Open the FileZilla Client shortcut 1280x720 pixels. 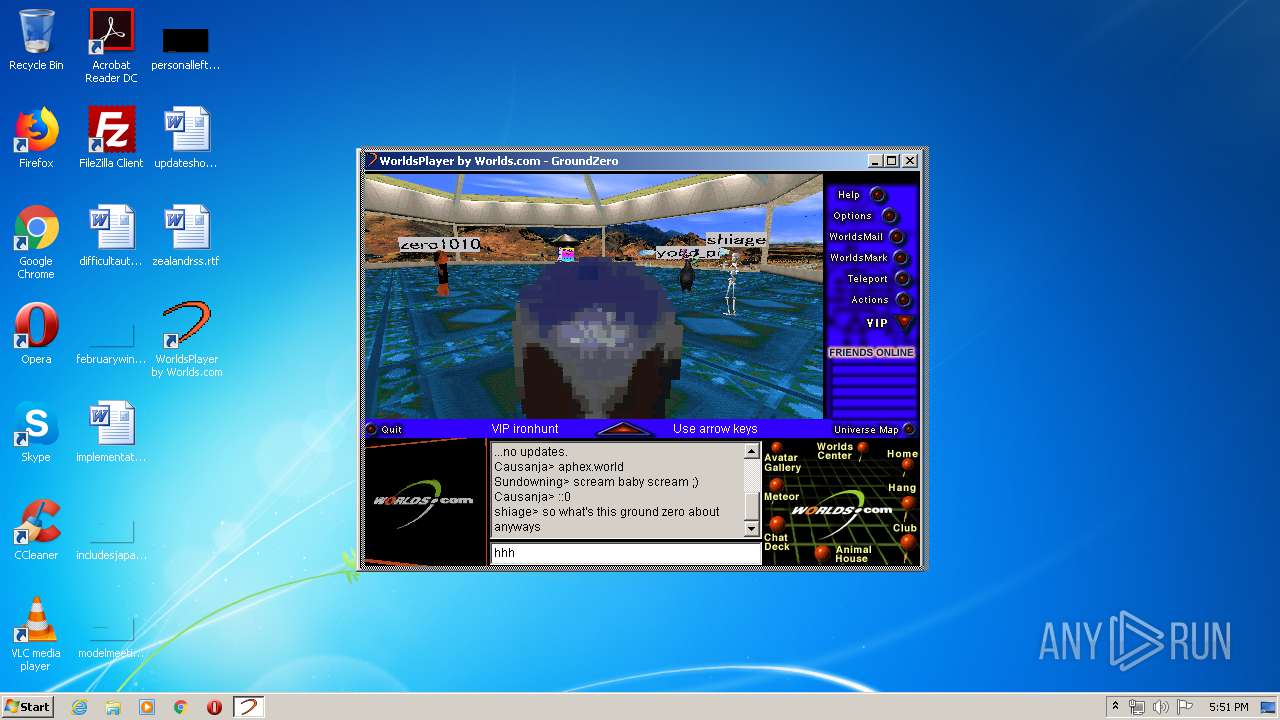pos(111,138)
